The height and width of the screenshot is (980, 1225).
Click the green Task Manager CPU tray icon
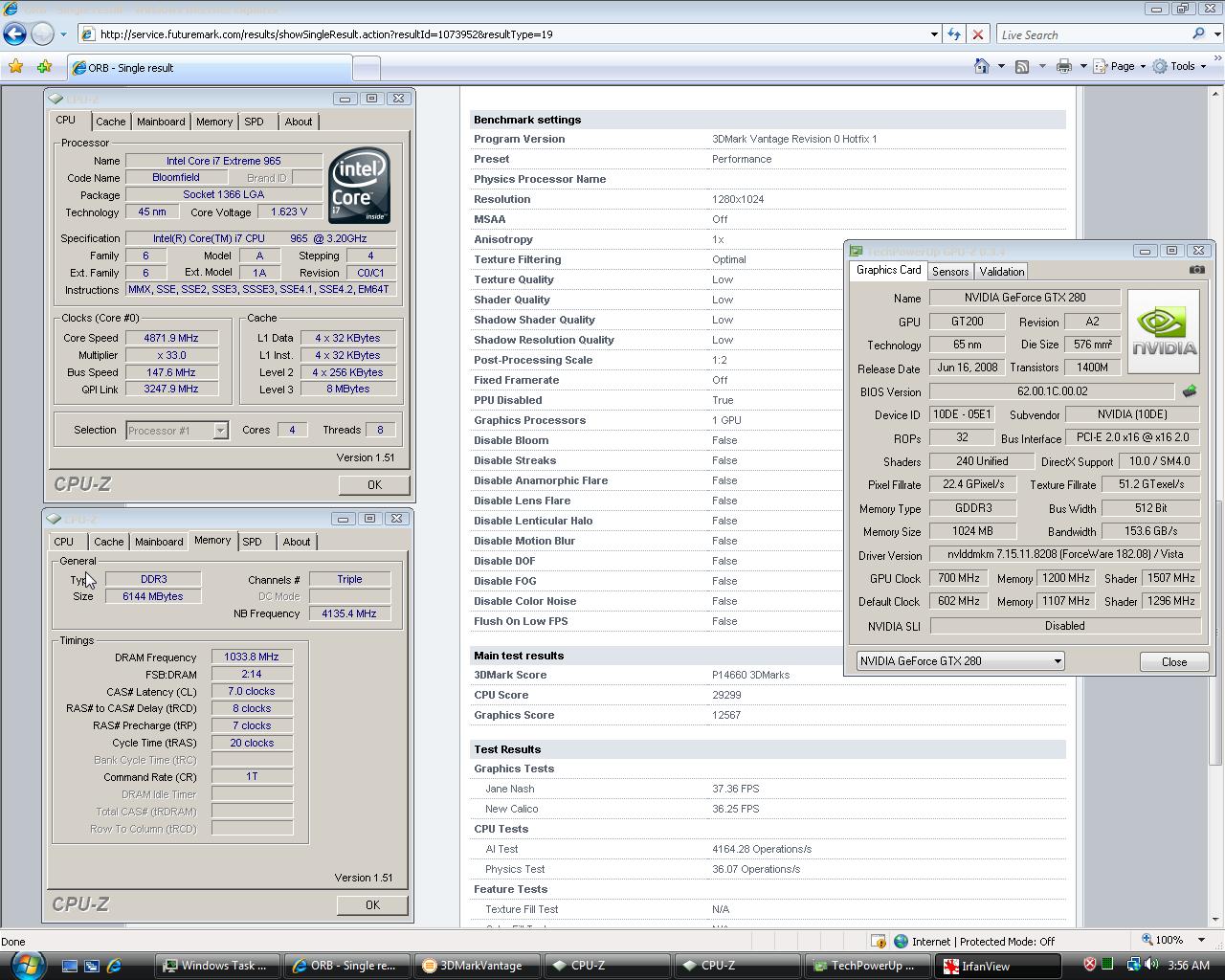point(1107,965)
